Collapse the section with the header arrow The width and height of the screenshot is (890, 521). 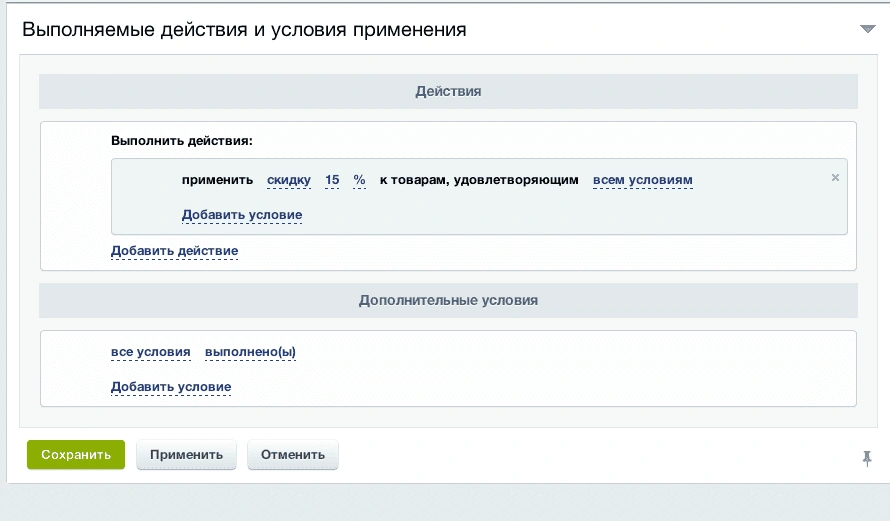click(867, 29)
